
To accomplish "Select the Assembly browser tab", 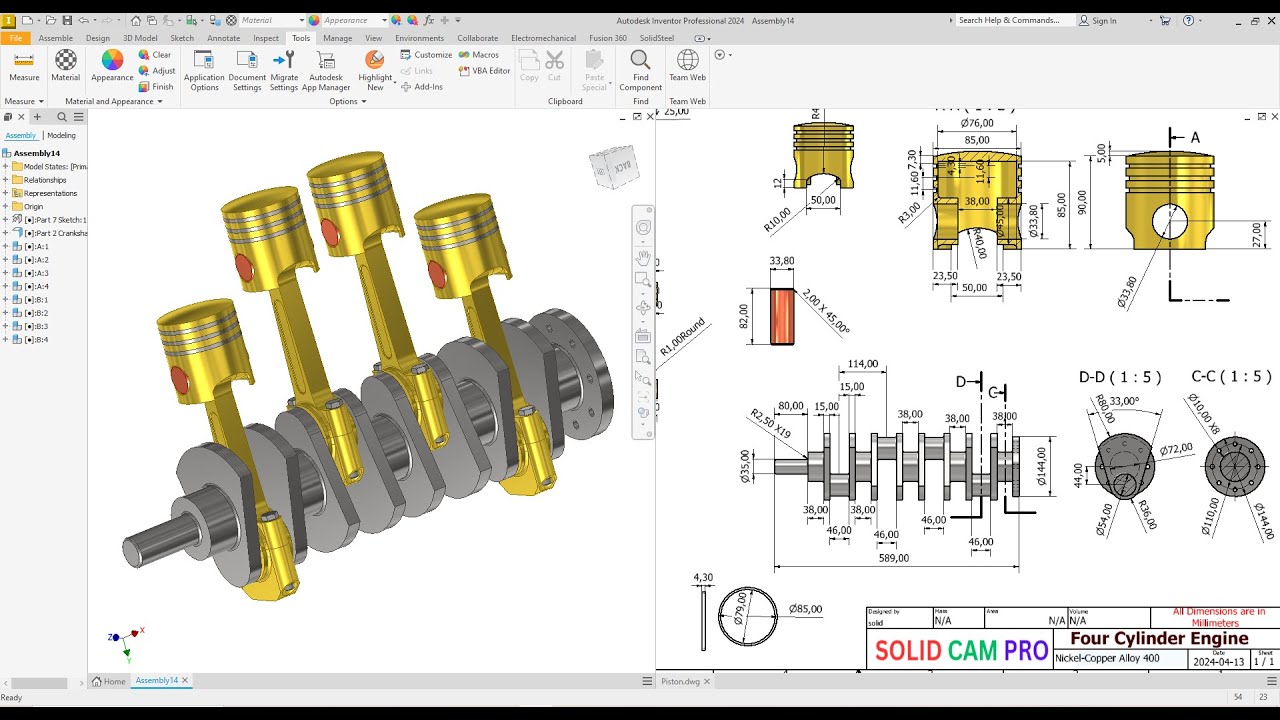I will click(20, 135).
